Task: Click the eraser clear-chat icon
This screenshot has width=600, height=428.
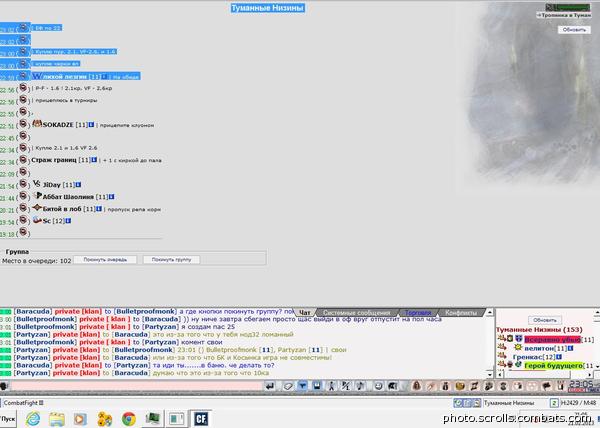Action: [x=288, y=386]
